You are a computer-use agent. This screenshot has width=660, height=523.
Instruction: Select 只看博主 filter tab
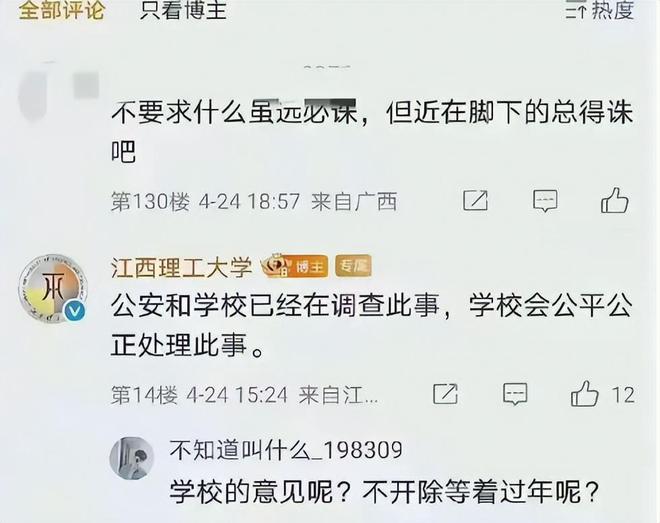[183, 10]
